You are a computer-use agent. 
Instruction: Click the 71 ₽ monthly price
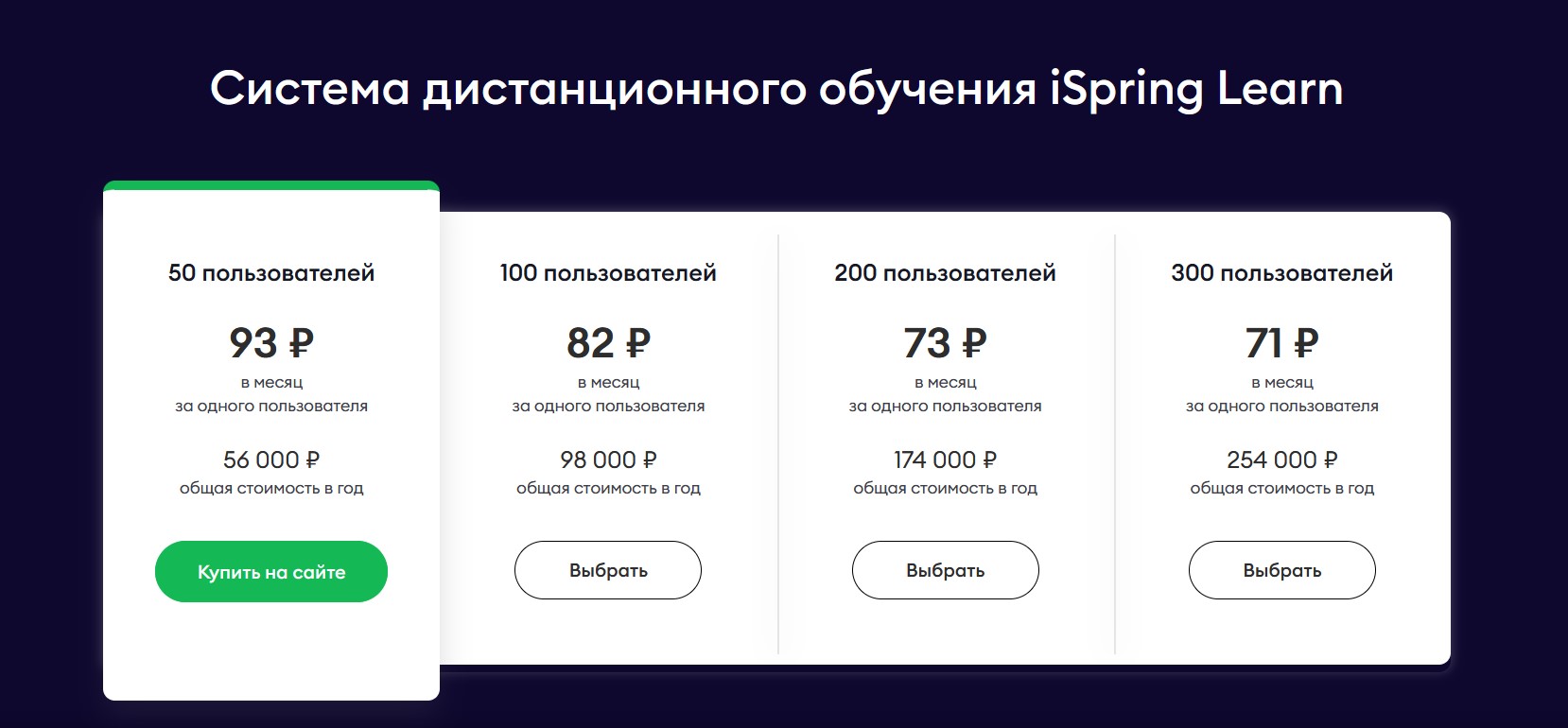[x=1281, y=343]
